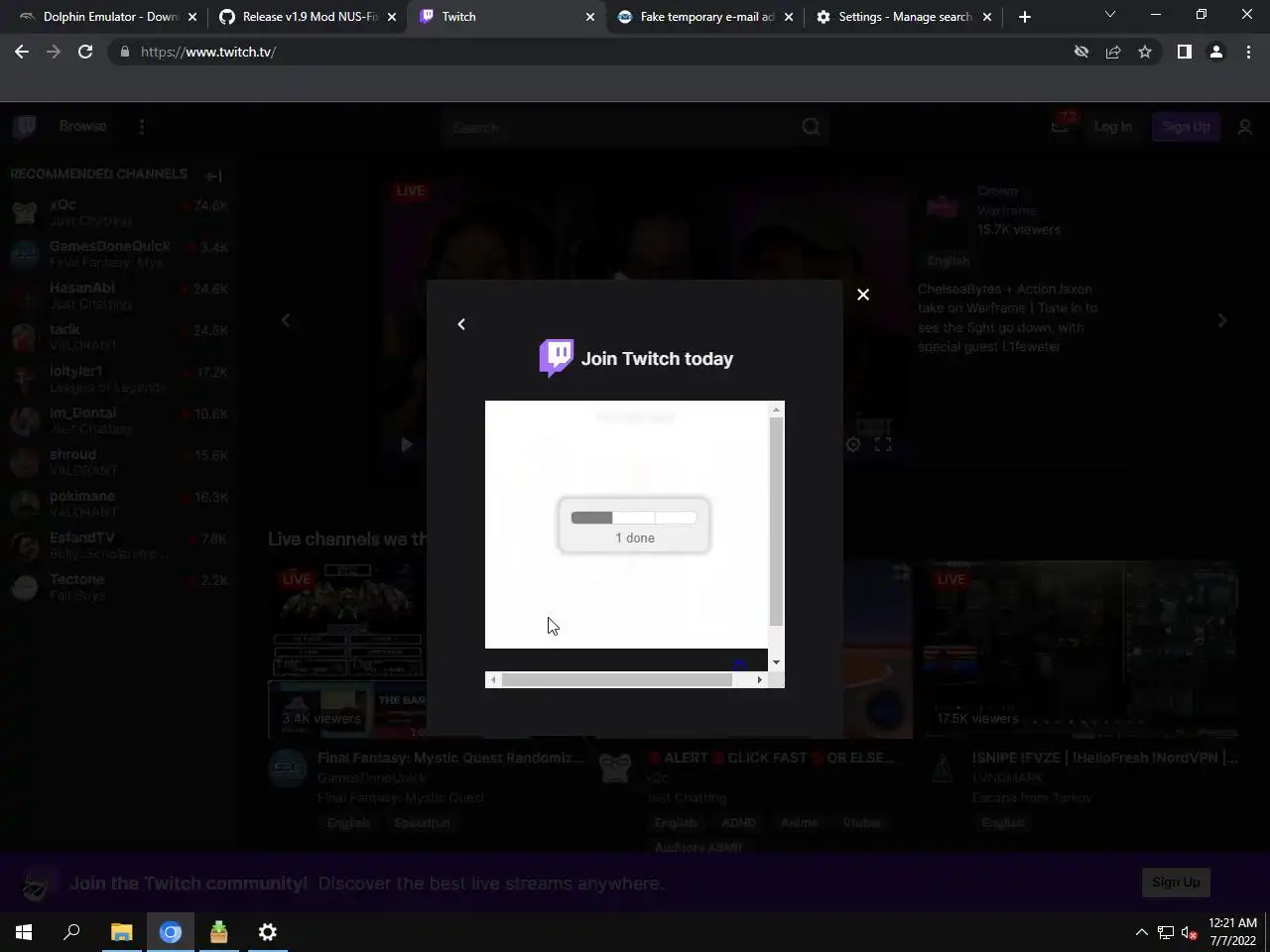Click the captcha frame's vertical scrollbar
The width and height of the screenshot is (1270, 952).
click(776, 522)
